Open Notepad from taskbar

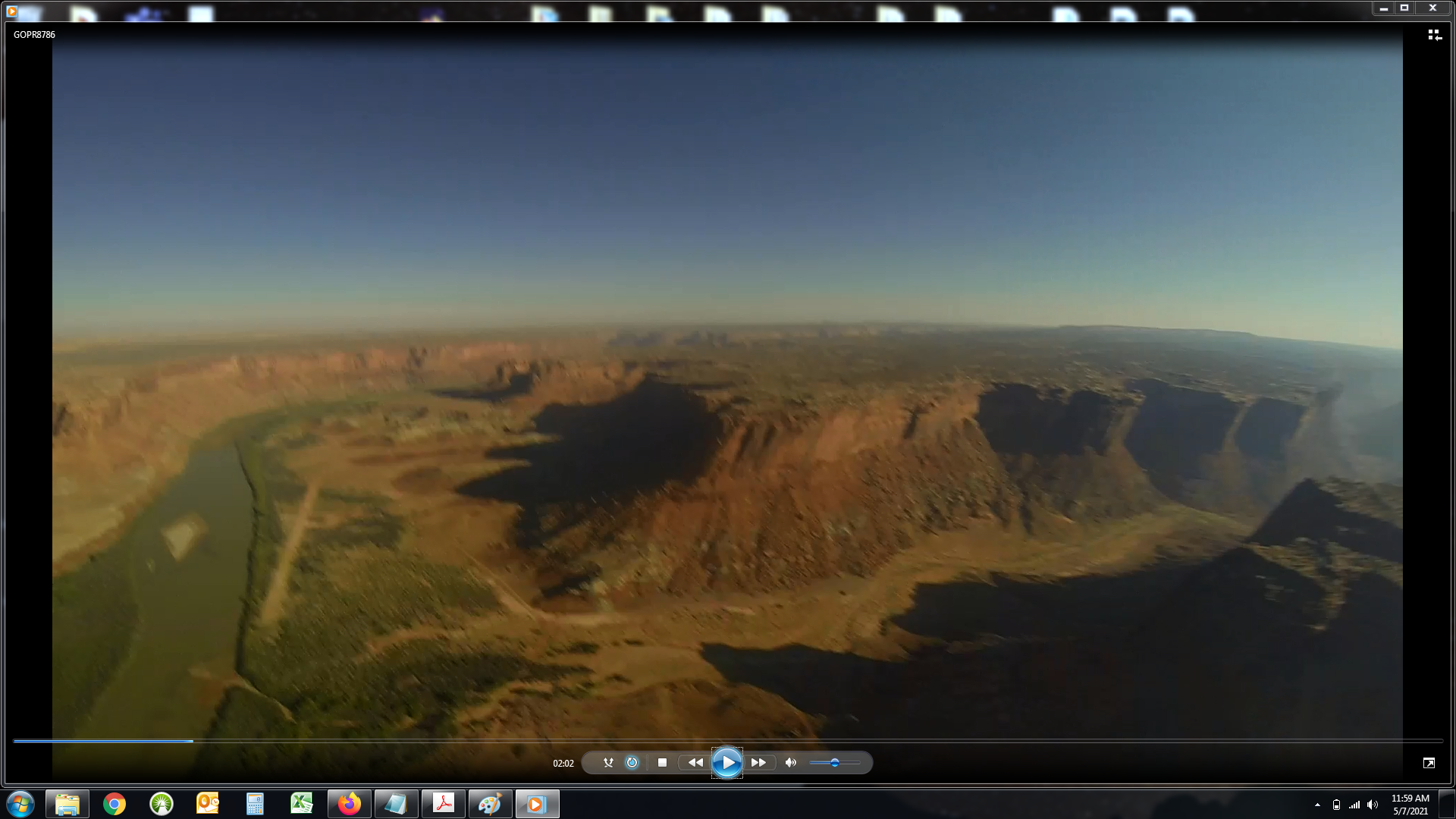pyautogui.click(x=397, y=804)
